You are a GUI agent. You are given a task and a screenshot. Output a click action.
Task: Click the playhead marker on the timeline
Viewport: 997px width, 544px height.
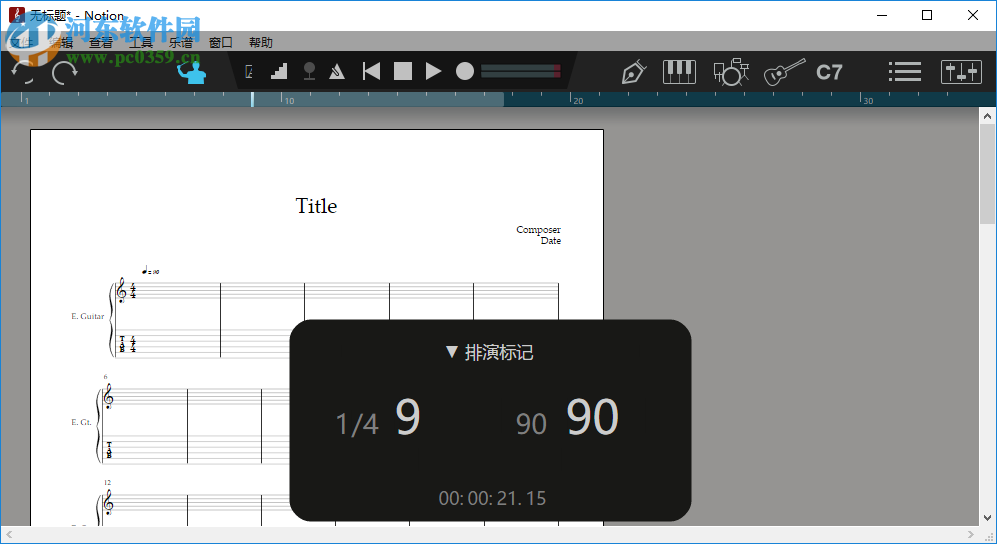(252, 99)
